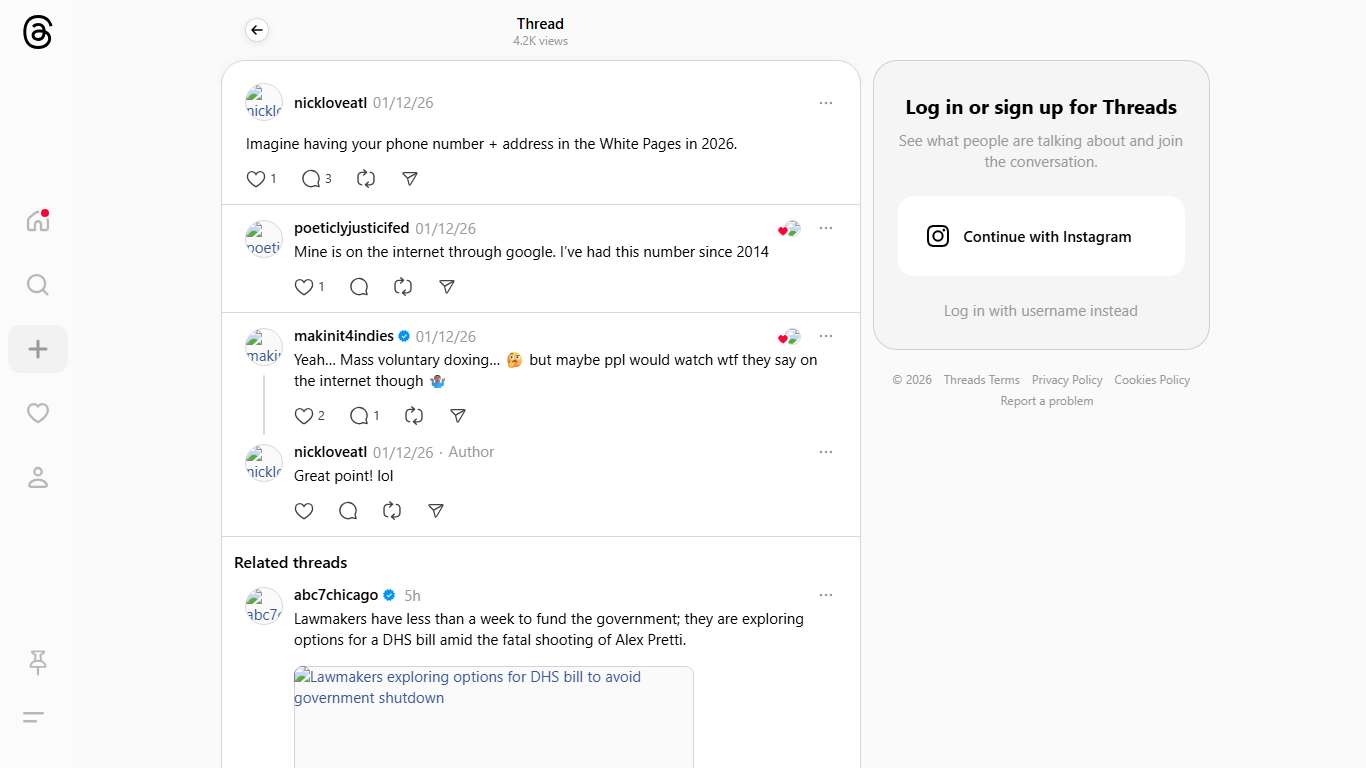Go to Home in sidebar
The image size is (1366, 768).
click(x=37, y=221)
